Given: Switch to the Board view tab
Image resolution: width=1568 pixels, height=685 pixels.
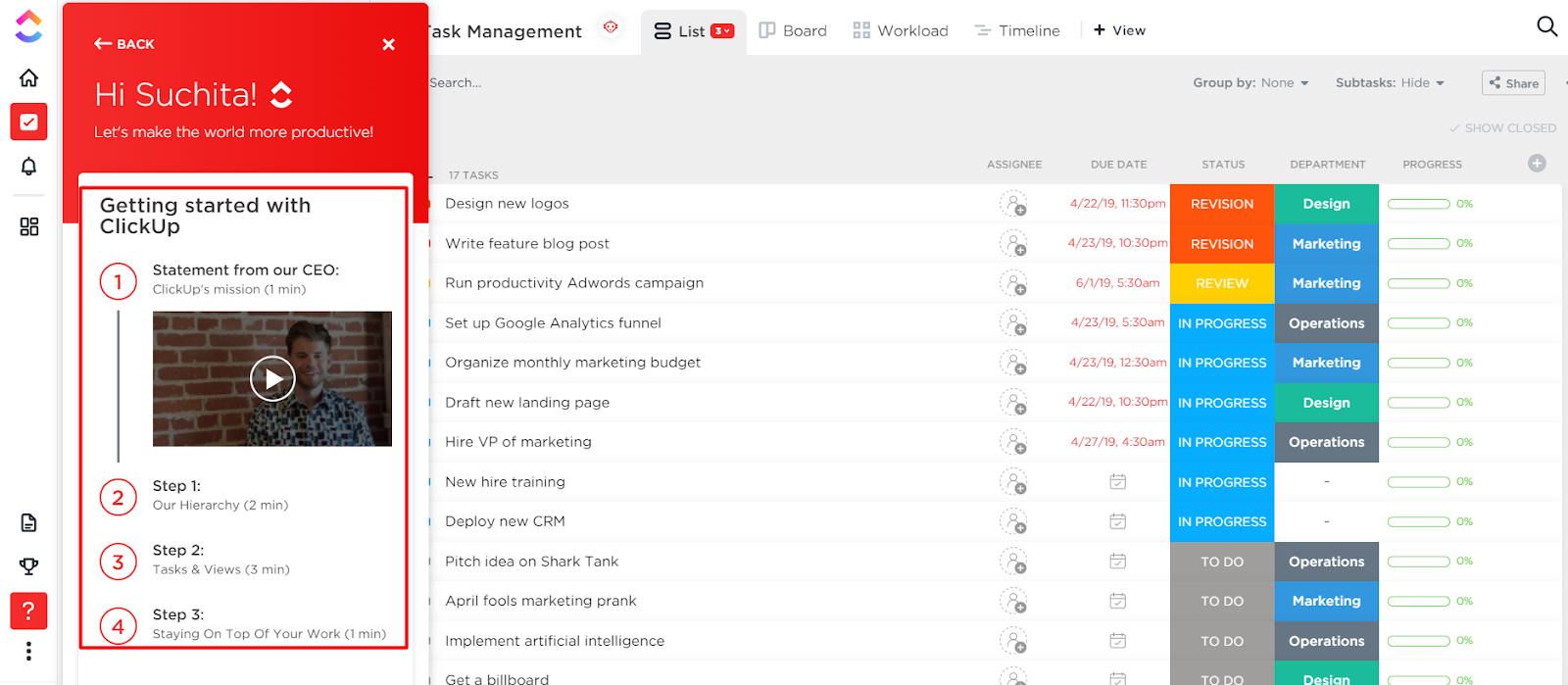Looking at the screenshot, I should [x=793, y=30].
